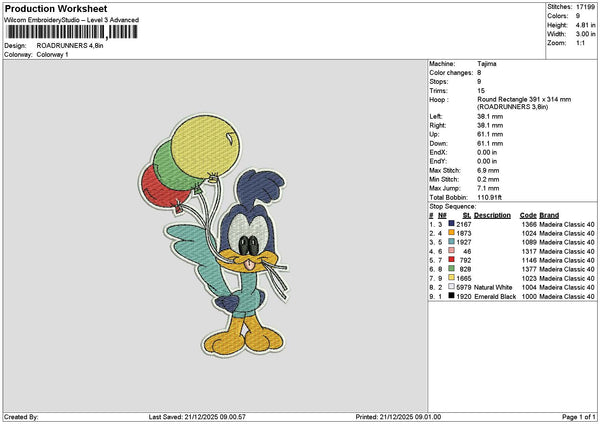Click the 'Code' column header
The height and width of the screenshot is (424, 600).
coord(528,215)
